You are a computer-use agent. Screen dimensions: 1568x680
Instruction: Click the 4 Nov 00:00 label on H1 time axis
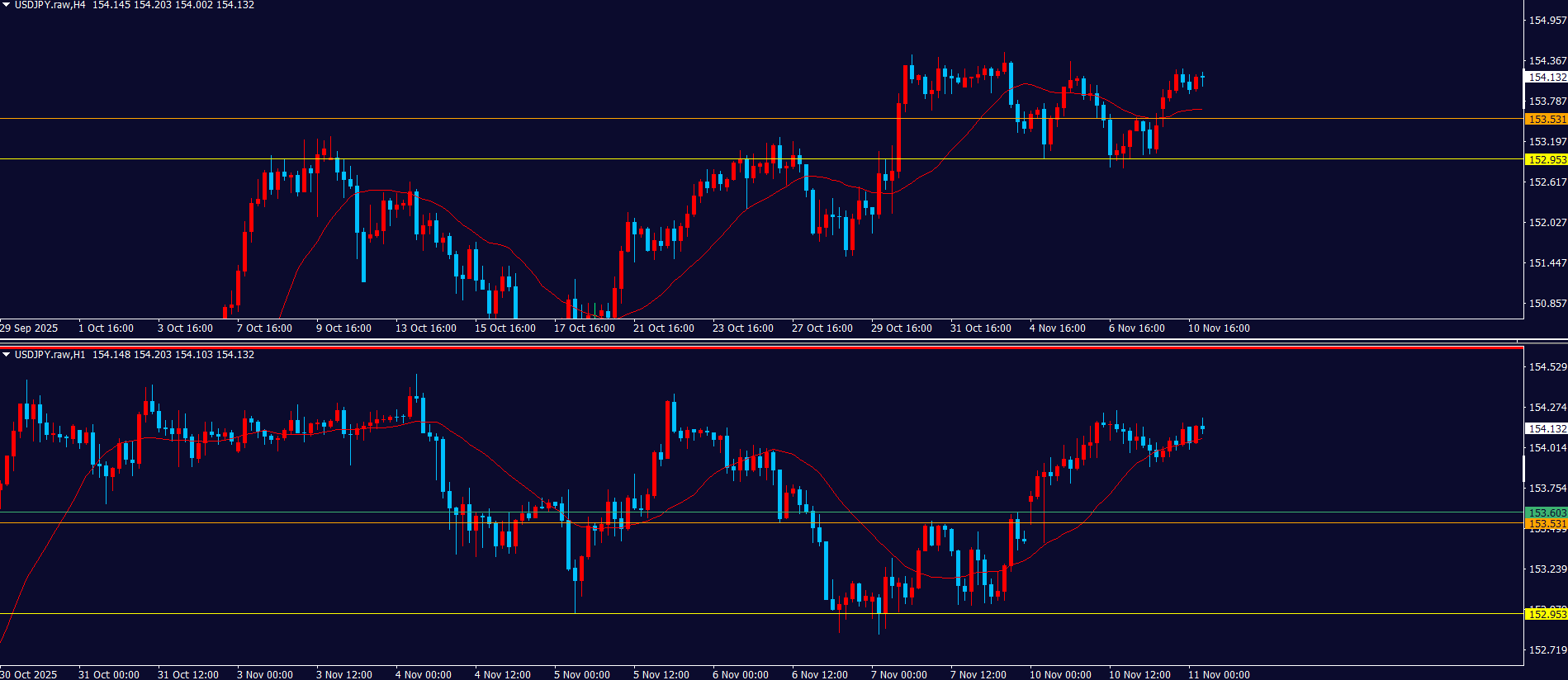coord(423,675)
